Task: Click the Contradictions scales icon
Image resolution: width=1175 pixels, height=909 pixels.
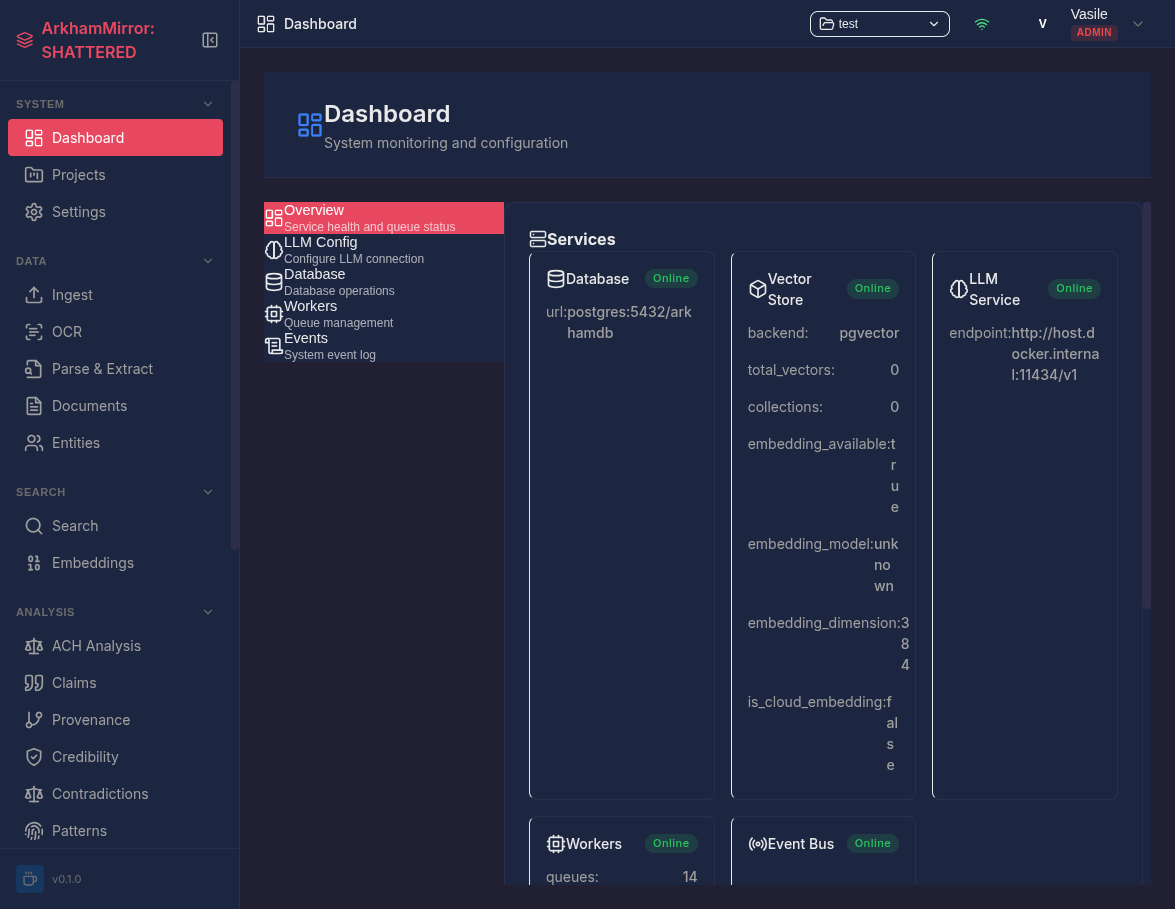Action: pos(34,794)
